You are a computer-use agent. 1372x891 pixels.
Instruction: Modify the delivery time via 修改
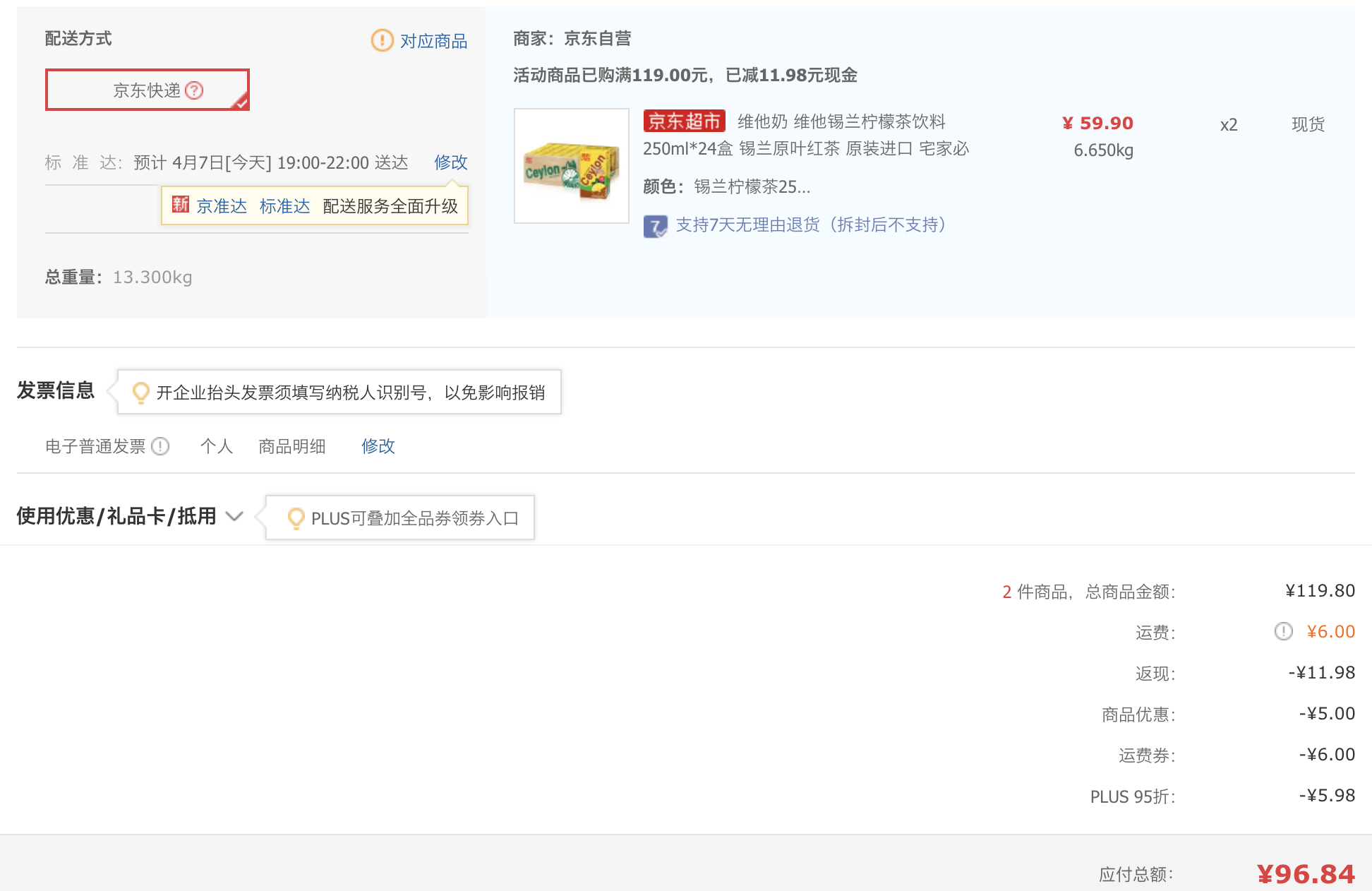point(450,162)
